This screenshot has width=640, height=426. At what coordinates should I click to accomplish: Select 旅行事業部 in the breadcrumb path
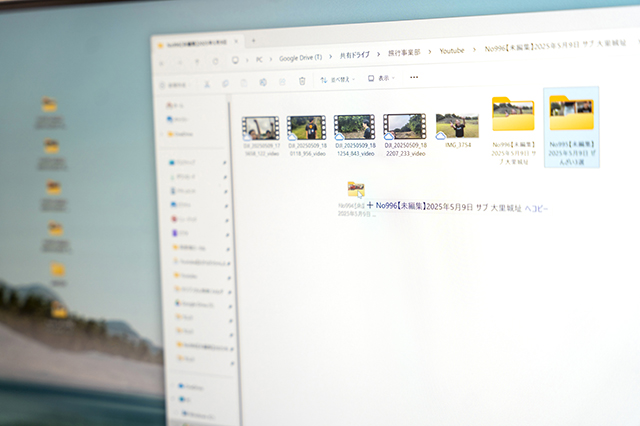point(404,53)
